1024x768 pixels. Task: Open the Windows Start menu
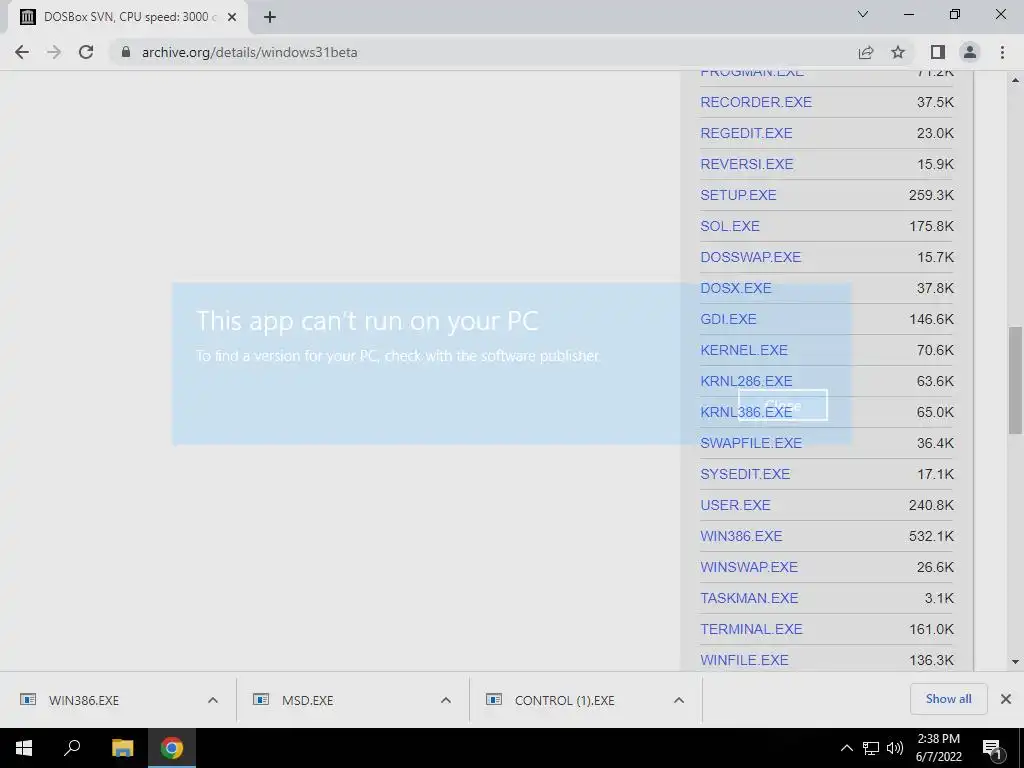coord(24,748)
